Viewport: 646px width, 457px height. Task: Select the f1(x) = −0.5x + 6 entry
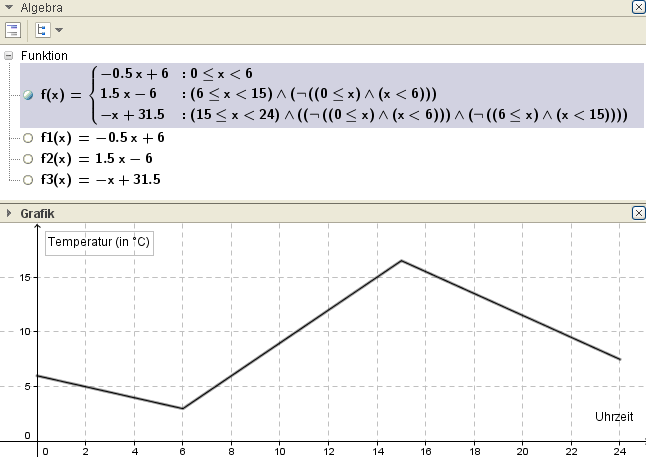(x=100, y=138)
